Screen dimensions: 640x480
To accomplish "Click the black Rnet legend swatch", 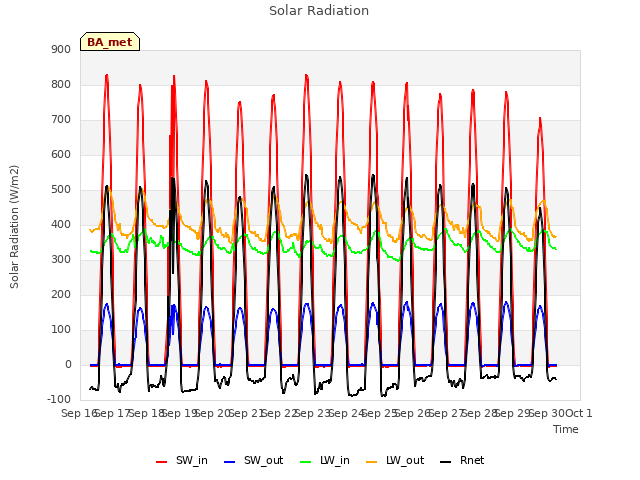I will click(446, 462).
